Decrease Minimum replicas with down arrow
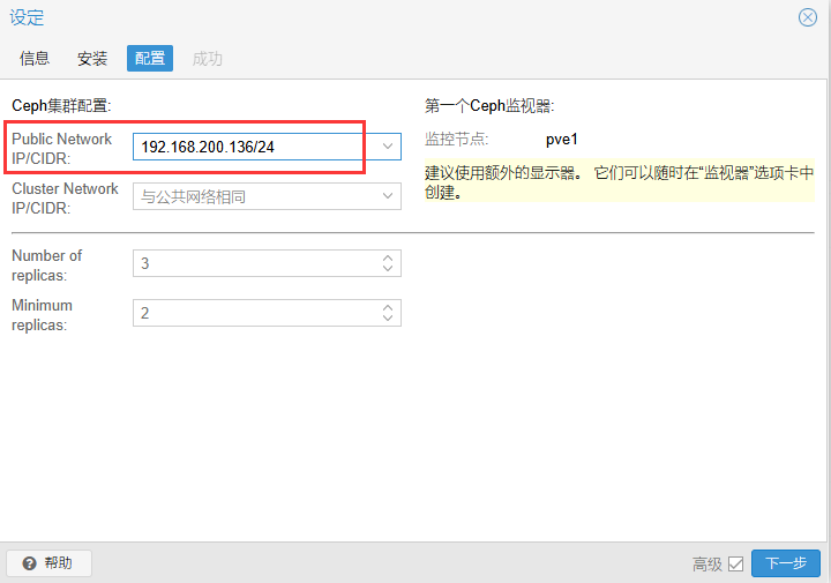Image resolution: width=831 pixels, height=583 pixels. pyautogui.click(x=388, y=319)
